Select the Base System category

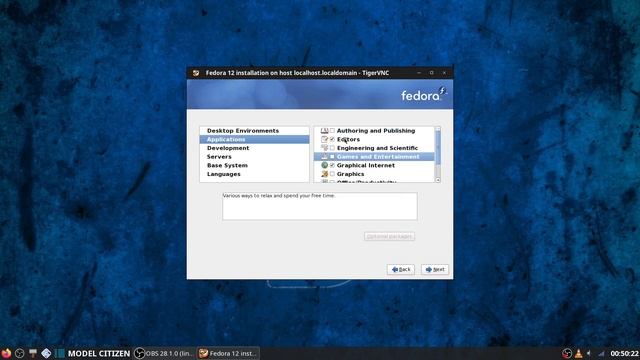[x=254, y=165]
